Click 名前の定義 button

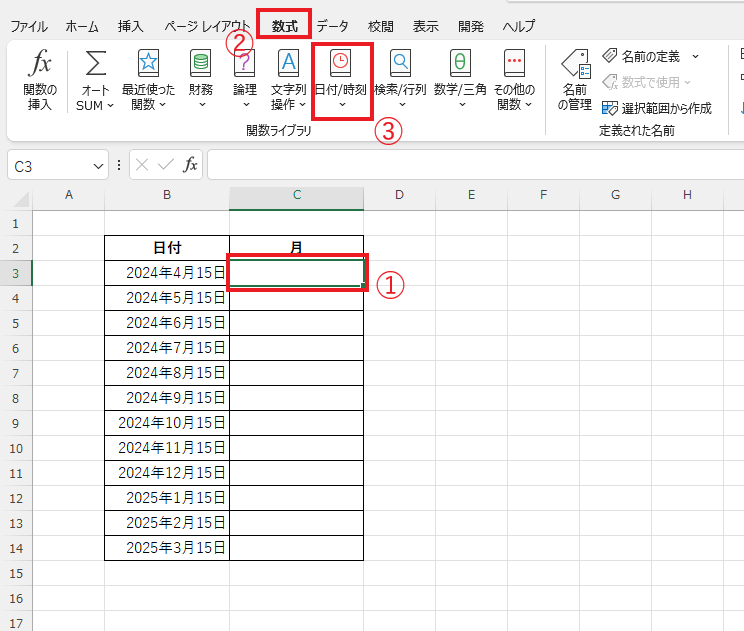642,56
